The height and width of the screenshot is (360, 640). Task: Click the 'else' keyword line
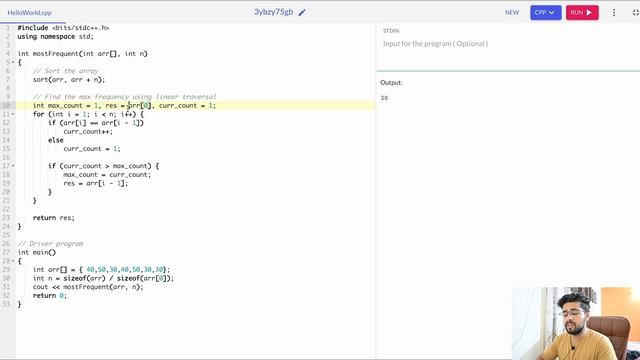(56, 140)
